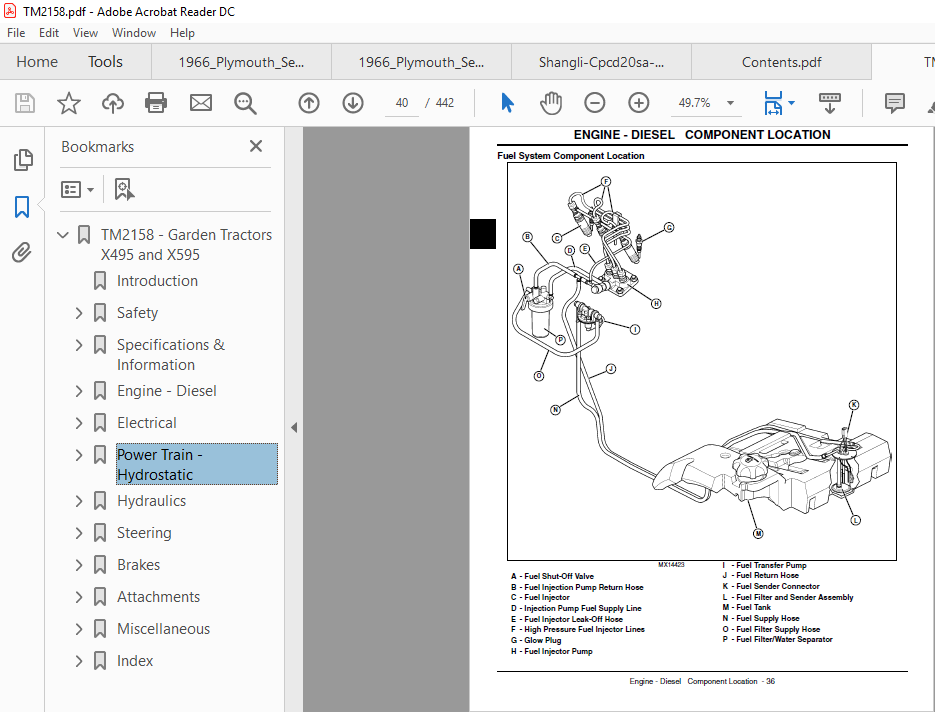The image size is (935, 712).
Task: Expand the Brakes bookmark
Action: point(79,565)
